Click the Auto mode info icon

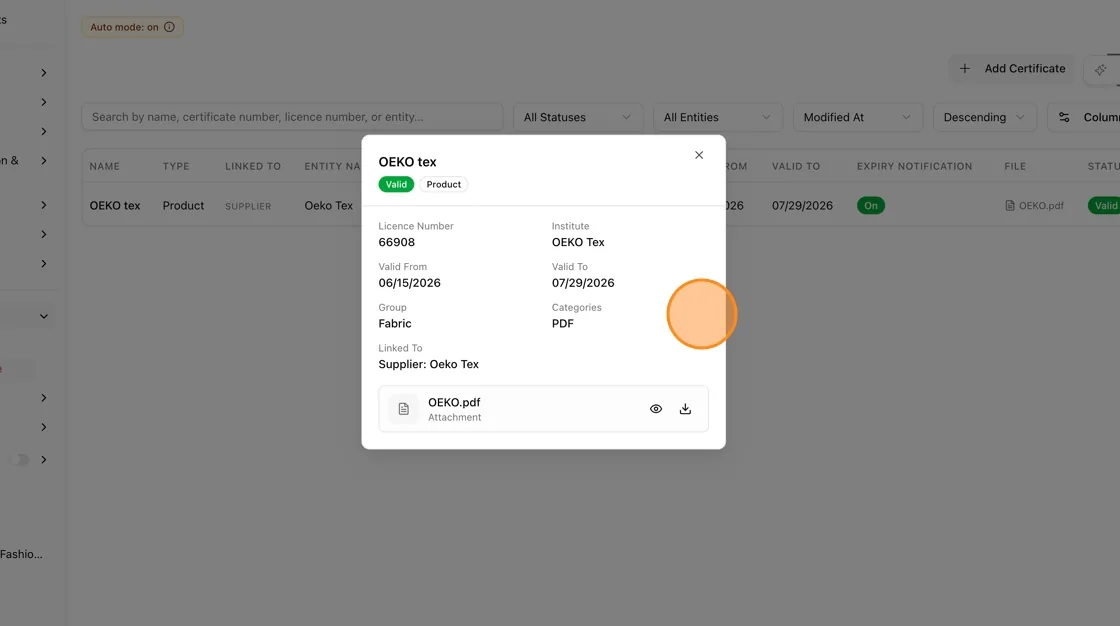click(169, 27)
